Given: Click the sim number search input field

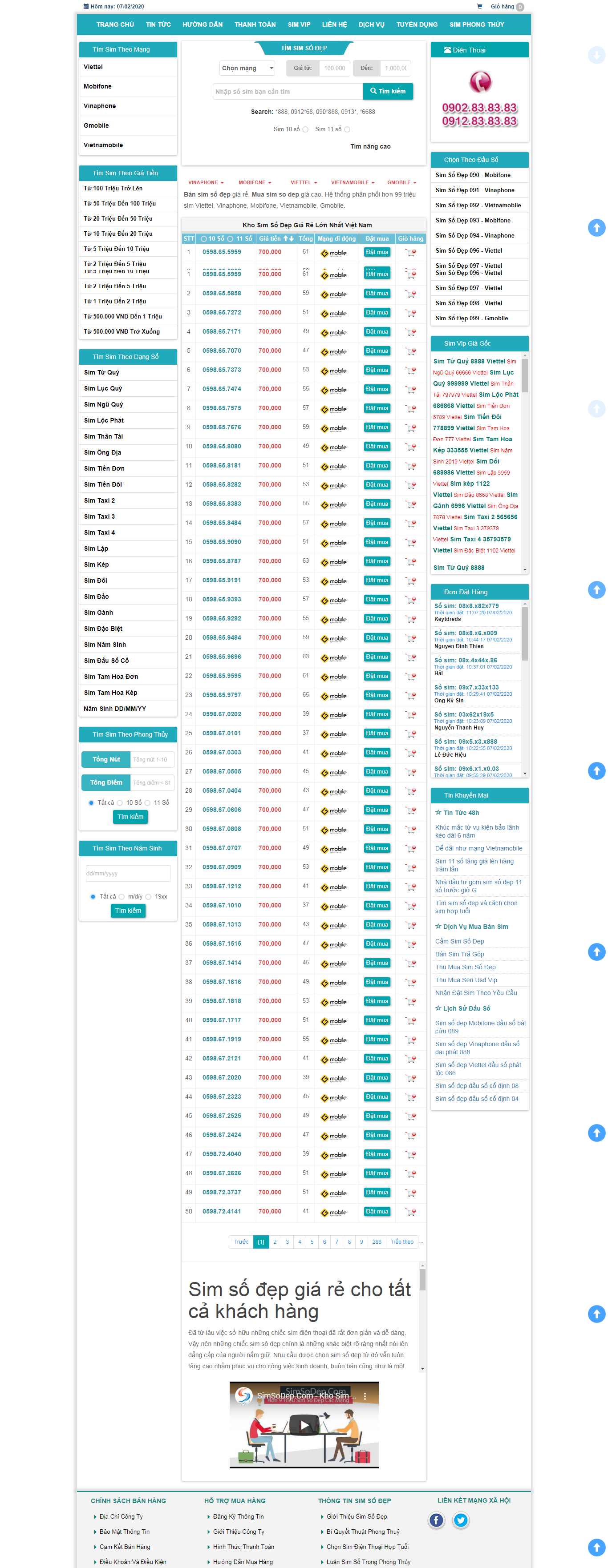Looking at the screenshot, I should click(x=288, y=92).
